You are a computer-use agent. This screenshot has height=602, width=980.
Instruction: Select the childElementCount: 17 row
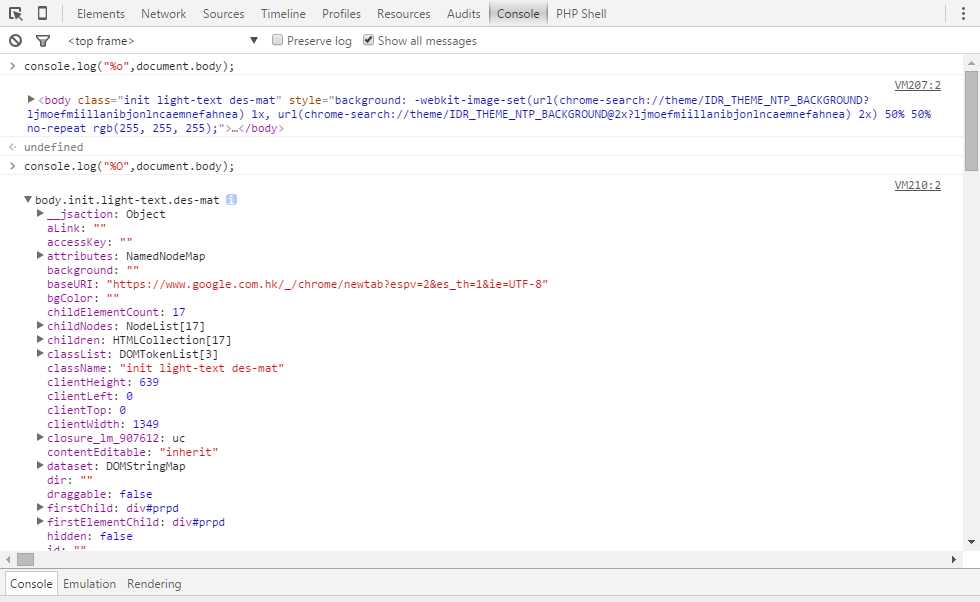click(116, 312)
